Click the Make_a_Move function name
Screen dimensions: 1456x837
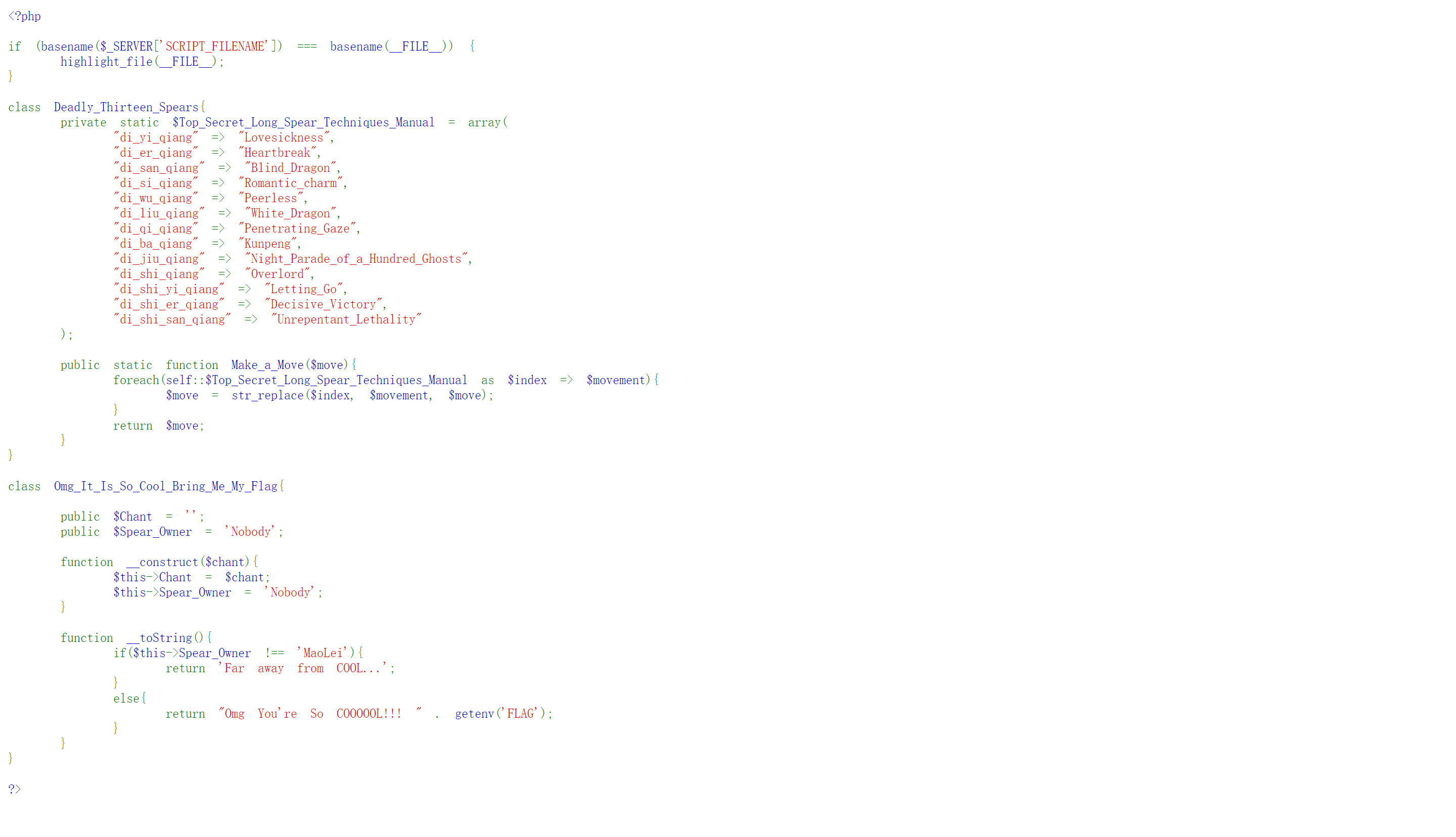point(267,365)
